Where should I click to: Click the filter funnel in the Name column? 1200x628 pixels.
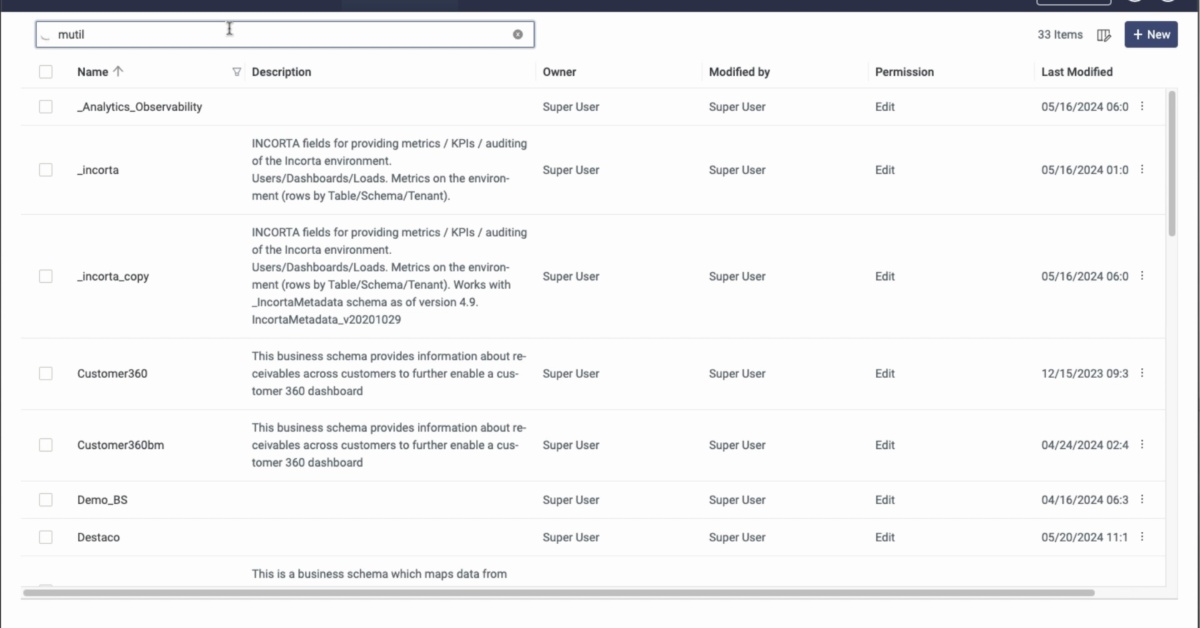pos(237,72)
